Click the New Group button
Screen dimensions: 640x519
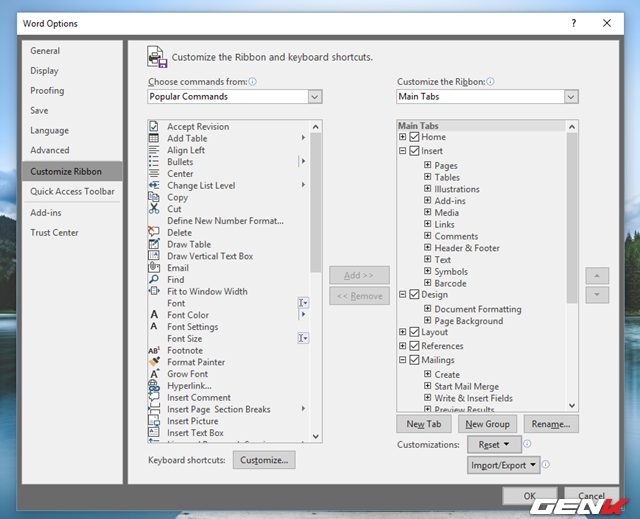click(x=487, y=424)
